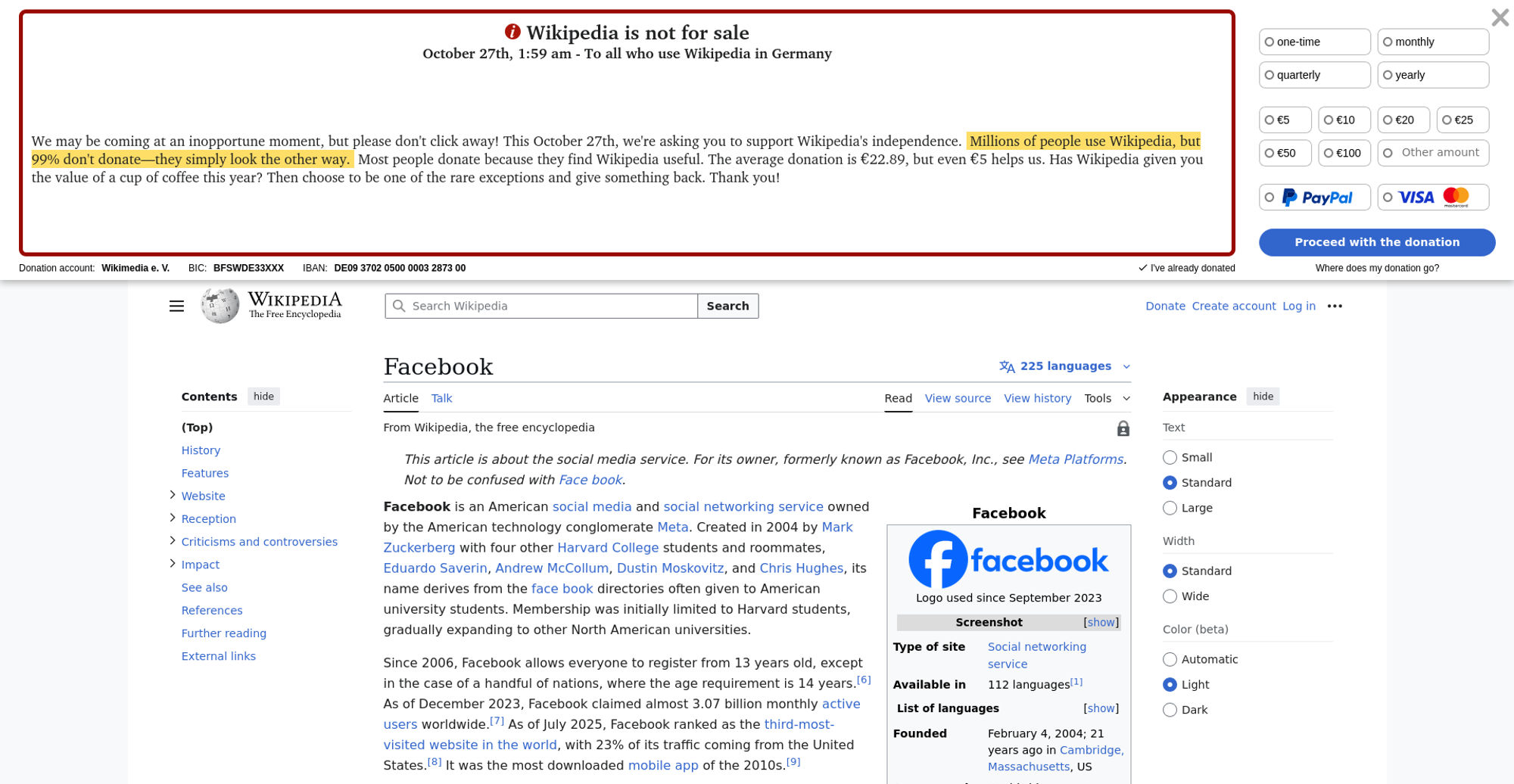Viewport: 1514px width, 784px height.
Task: Click the Wikipedia globe logo
Action: pos(220,306)
